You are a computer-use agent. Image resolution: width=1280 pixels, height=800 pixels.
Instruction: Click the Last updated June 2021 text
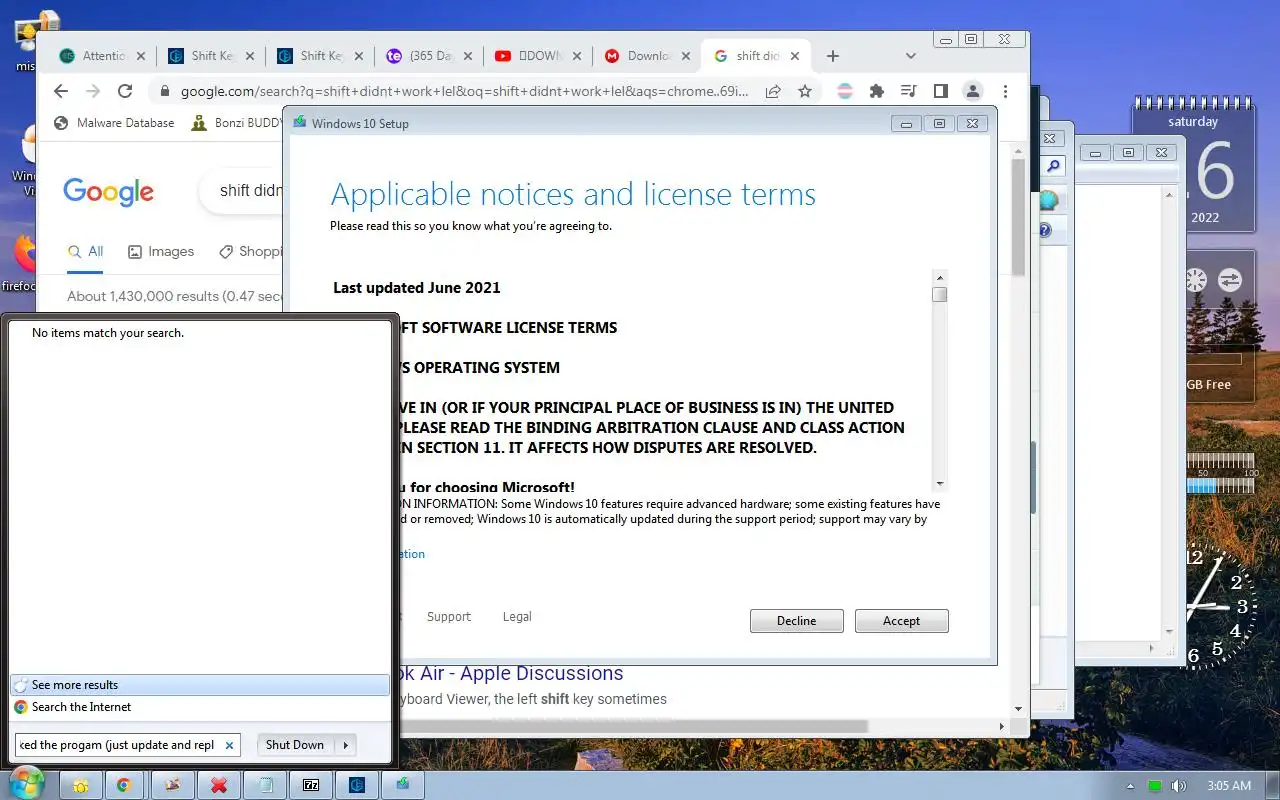pyautogui.click(x=416, y=288)
